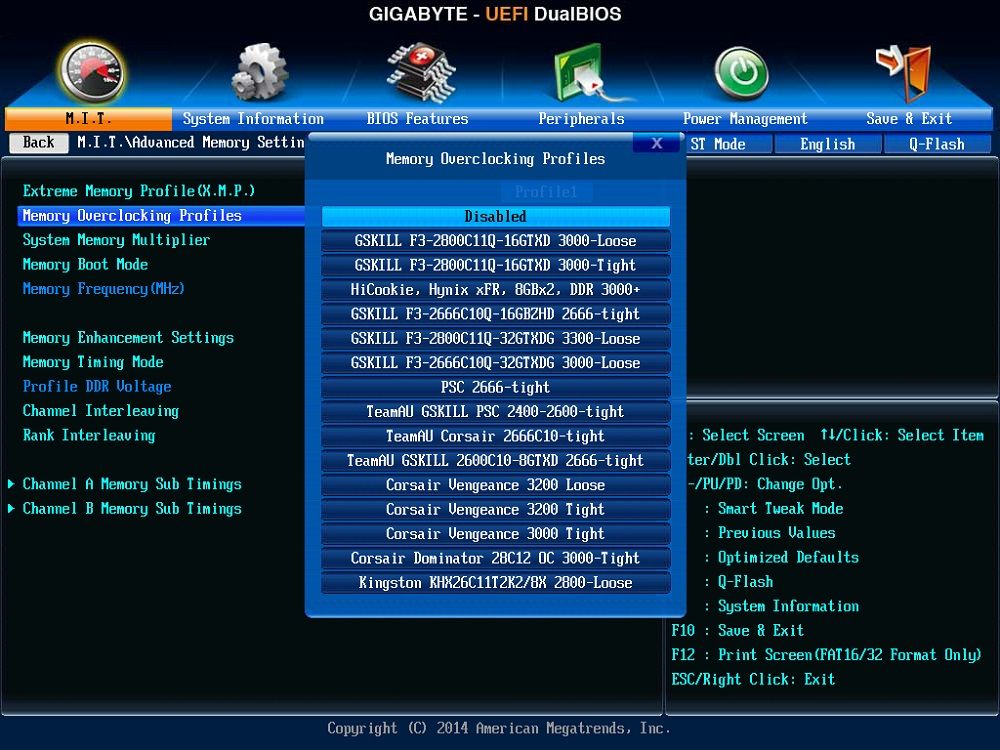Select GSKILL F3-2666C10Q-32GTXDG 3000-Loose profile

[496, 363]
